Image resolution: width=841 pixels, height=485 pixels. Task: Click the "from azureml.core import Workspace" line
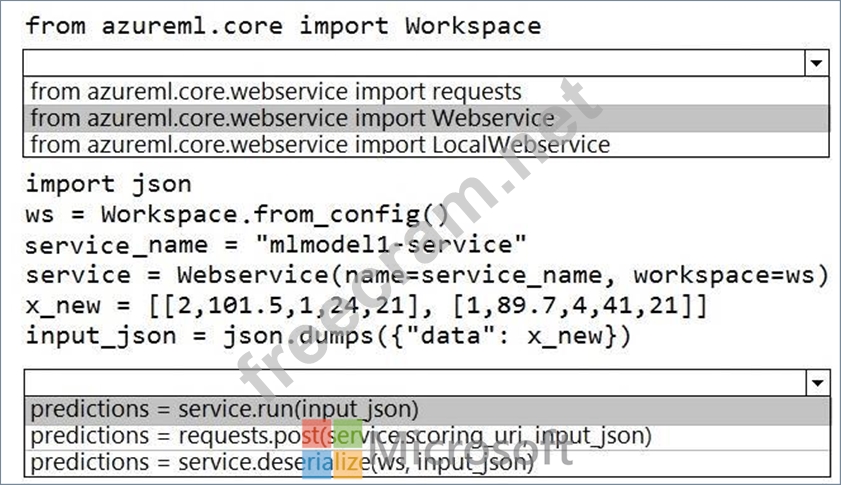coord(283,26)
